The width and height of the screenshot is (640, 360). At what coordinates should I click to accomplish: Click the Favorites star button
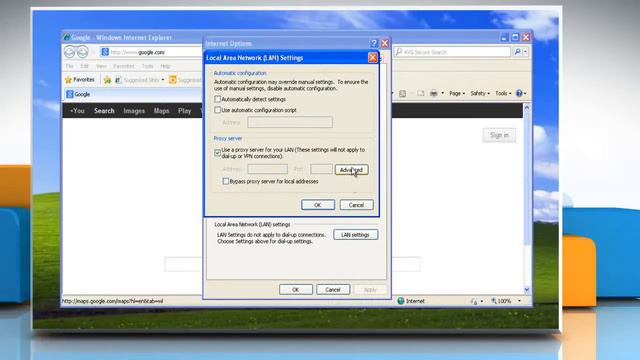pos(80,80)
